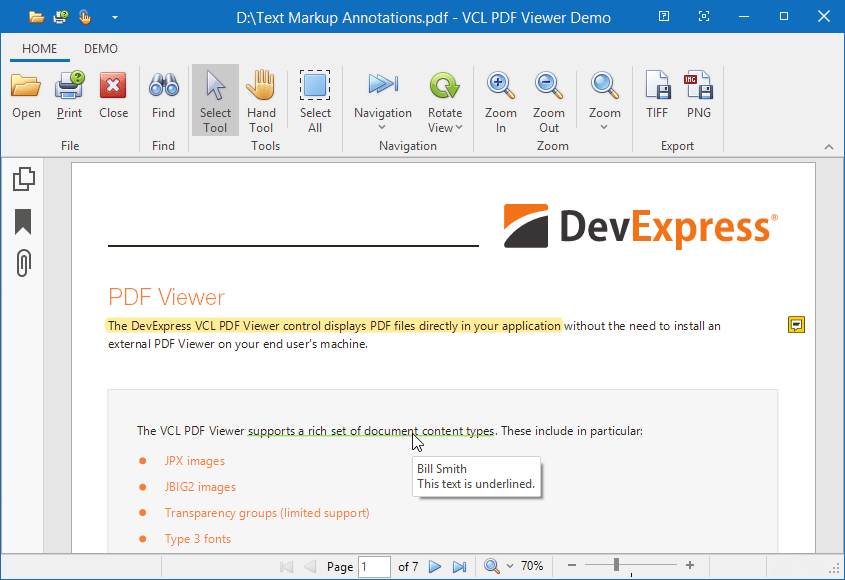Click the Zoom Out magnifier

pos(549,100)
